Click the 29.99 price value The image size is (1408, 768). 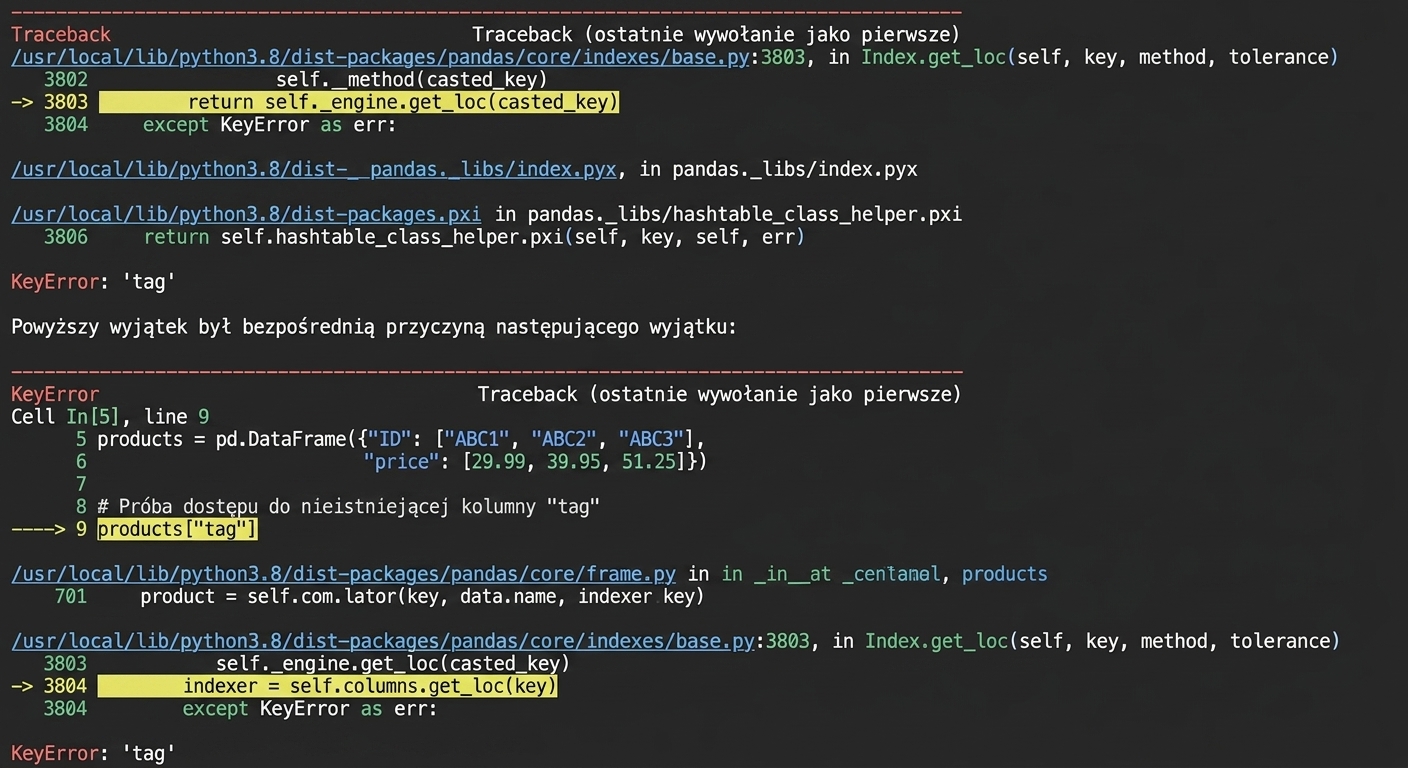point(497,462)
